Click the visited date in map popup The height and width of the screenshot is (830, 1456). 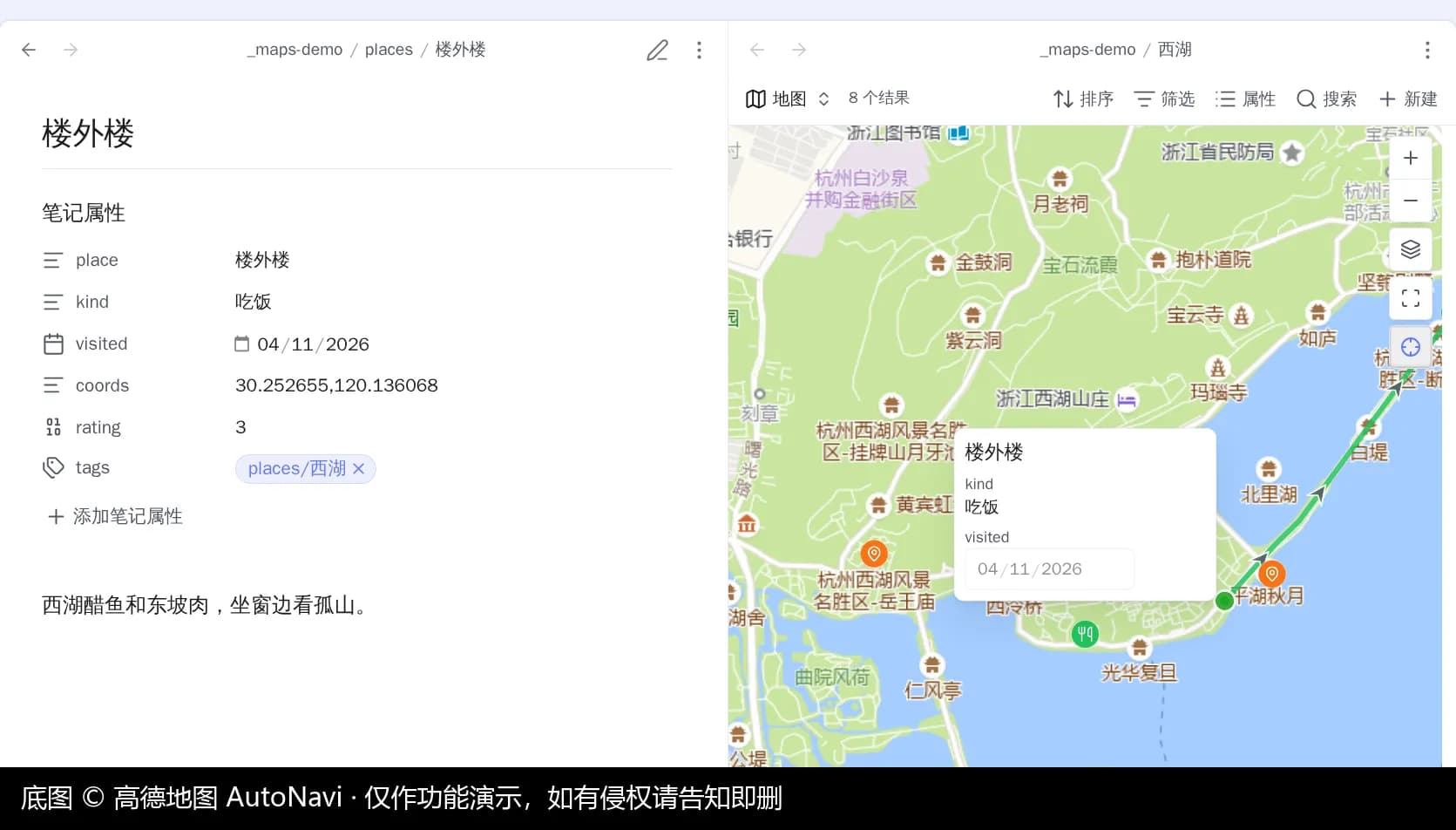tap(1049, 569)
